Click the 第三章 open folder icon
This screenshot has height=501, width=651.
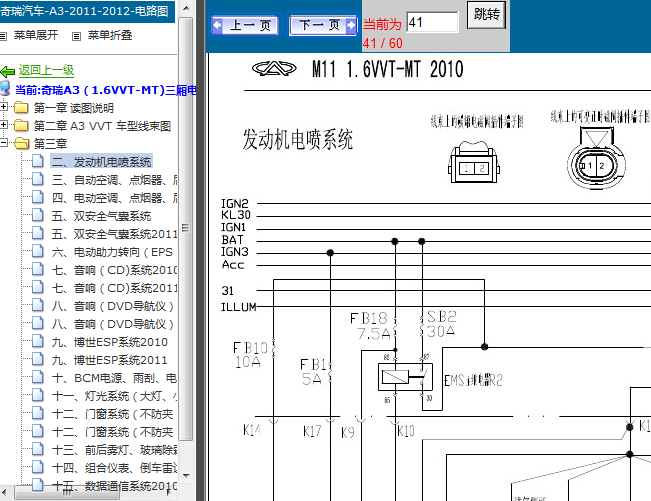[x=21, y=144]
